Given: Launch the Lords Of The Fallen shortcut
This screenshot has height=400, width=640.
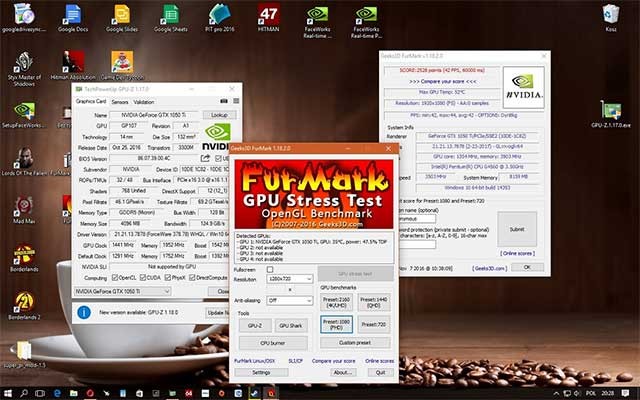Looking at the screenshot, I should pyautogui.click(x=24, y=162).
